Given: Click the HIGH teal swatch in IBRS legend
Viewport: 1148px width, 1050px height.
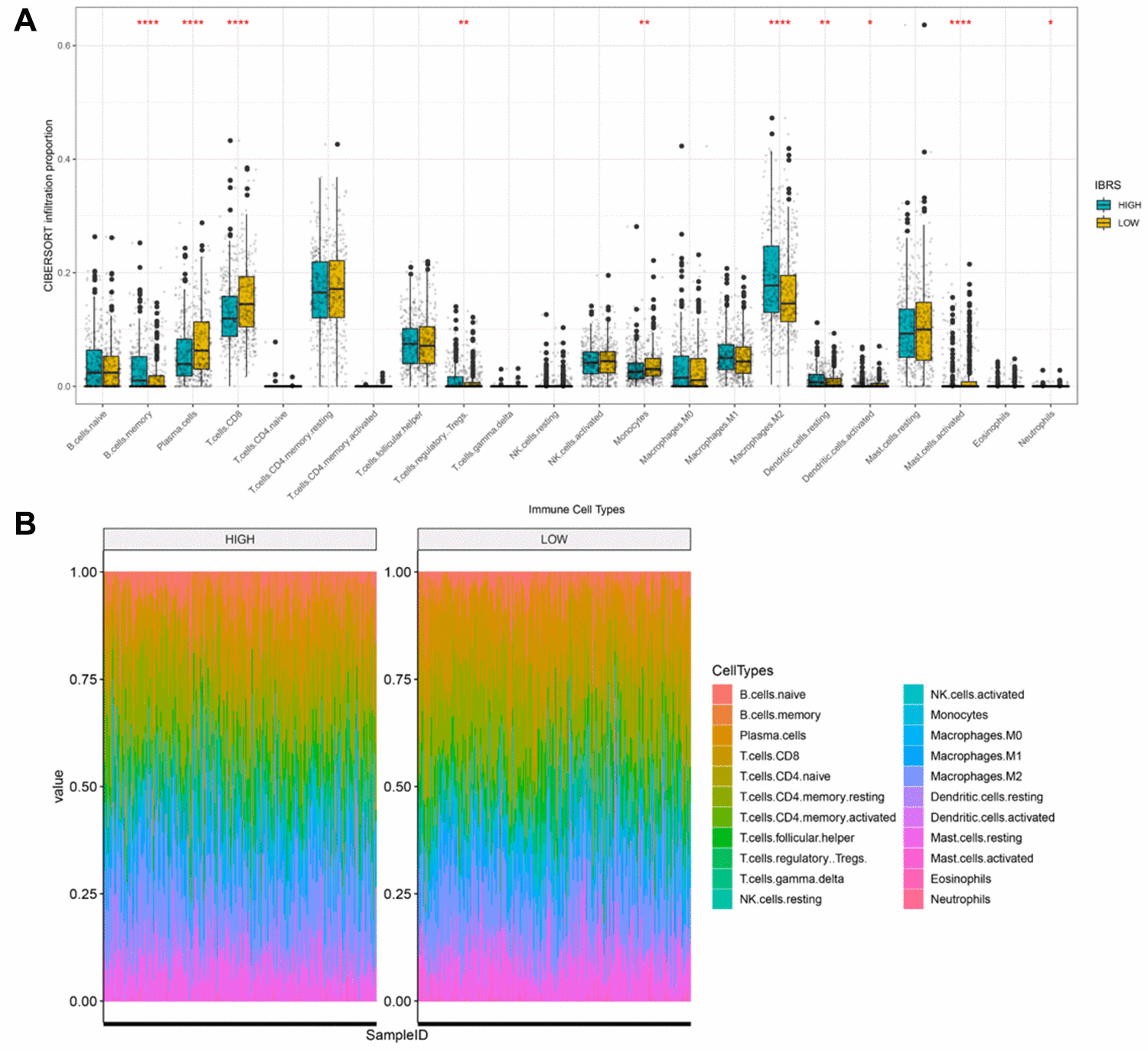Looking at the screenshot, I should pyautogui.click(x=1103, y=204).
